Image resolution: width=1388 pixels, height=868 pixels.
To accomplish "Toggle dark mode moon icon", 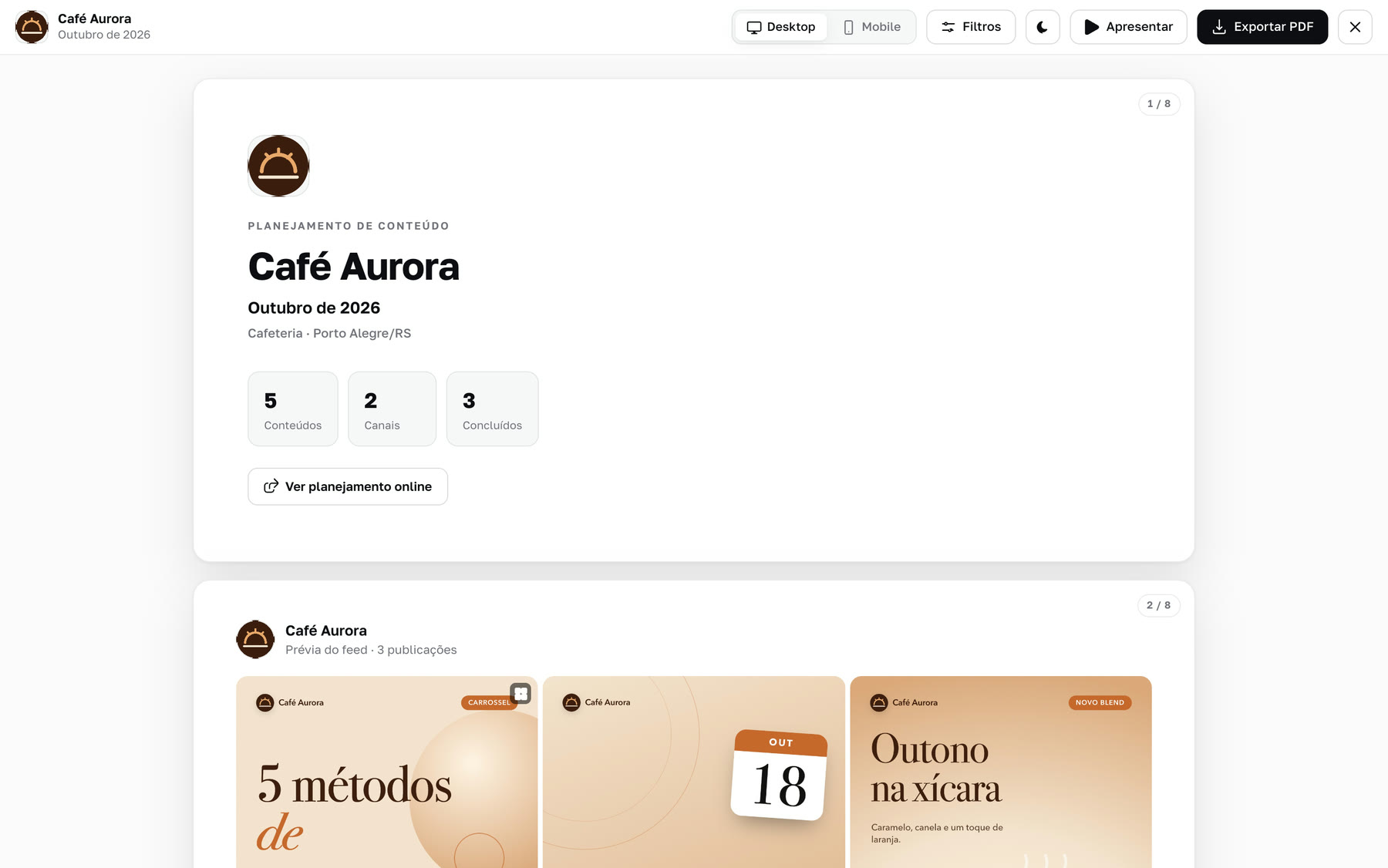I will point(1043,27).
